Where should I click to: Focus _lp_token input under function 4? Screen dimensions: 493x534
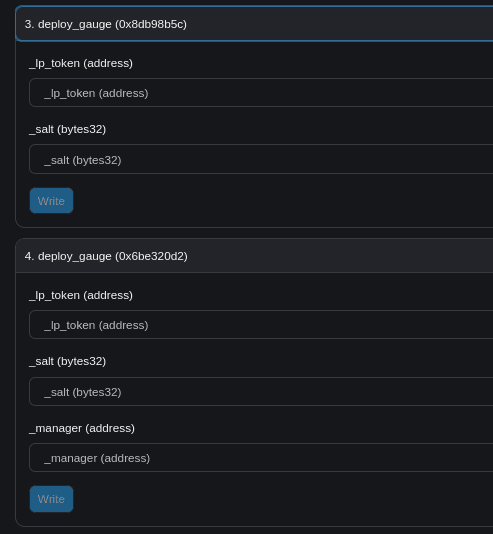pyautogui.click(x=261, y=325)
